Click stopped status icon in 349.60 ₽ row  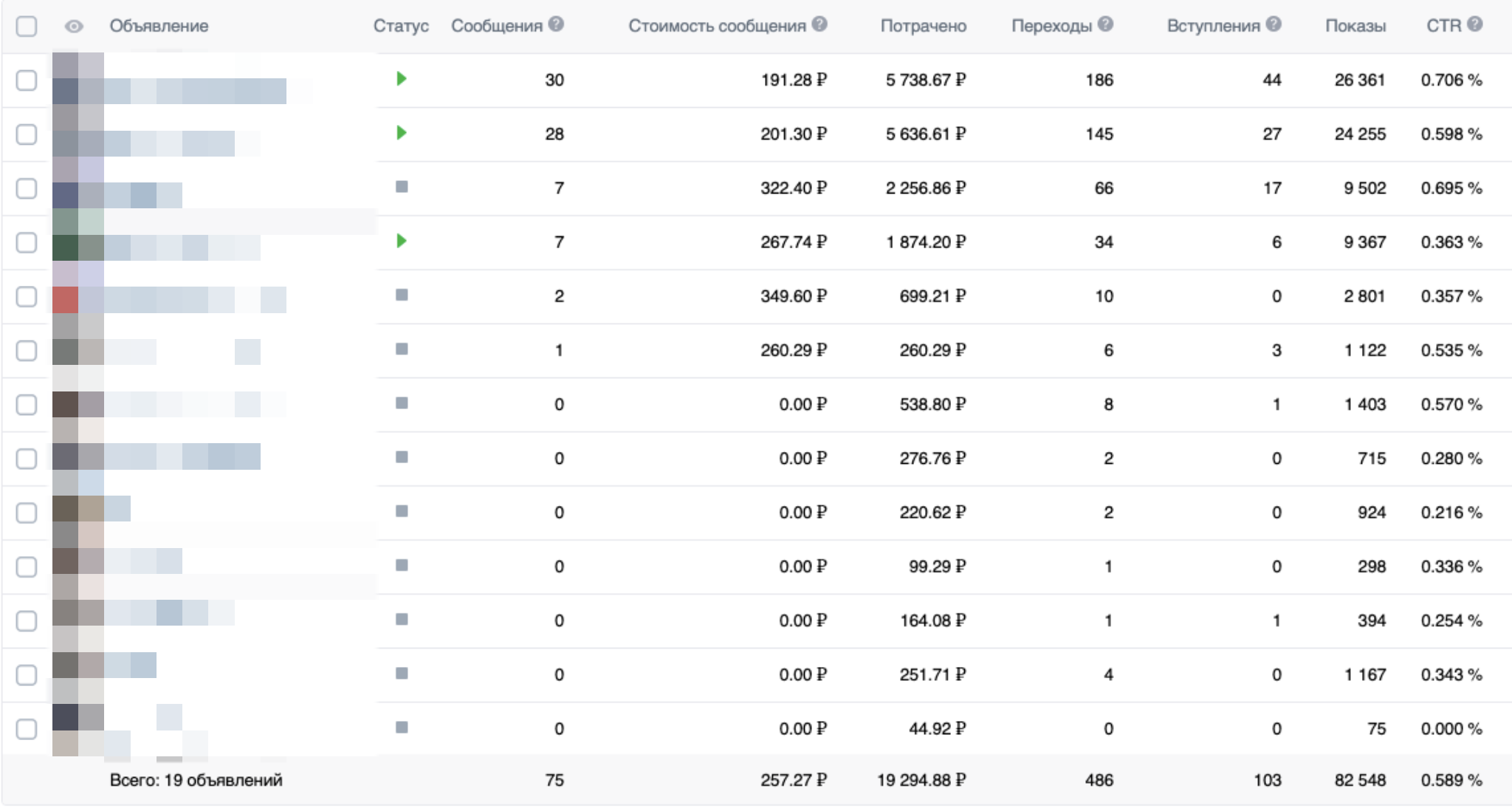(x=402, y=295)
